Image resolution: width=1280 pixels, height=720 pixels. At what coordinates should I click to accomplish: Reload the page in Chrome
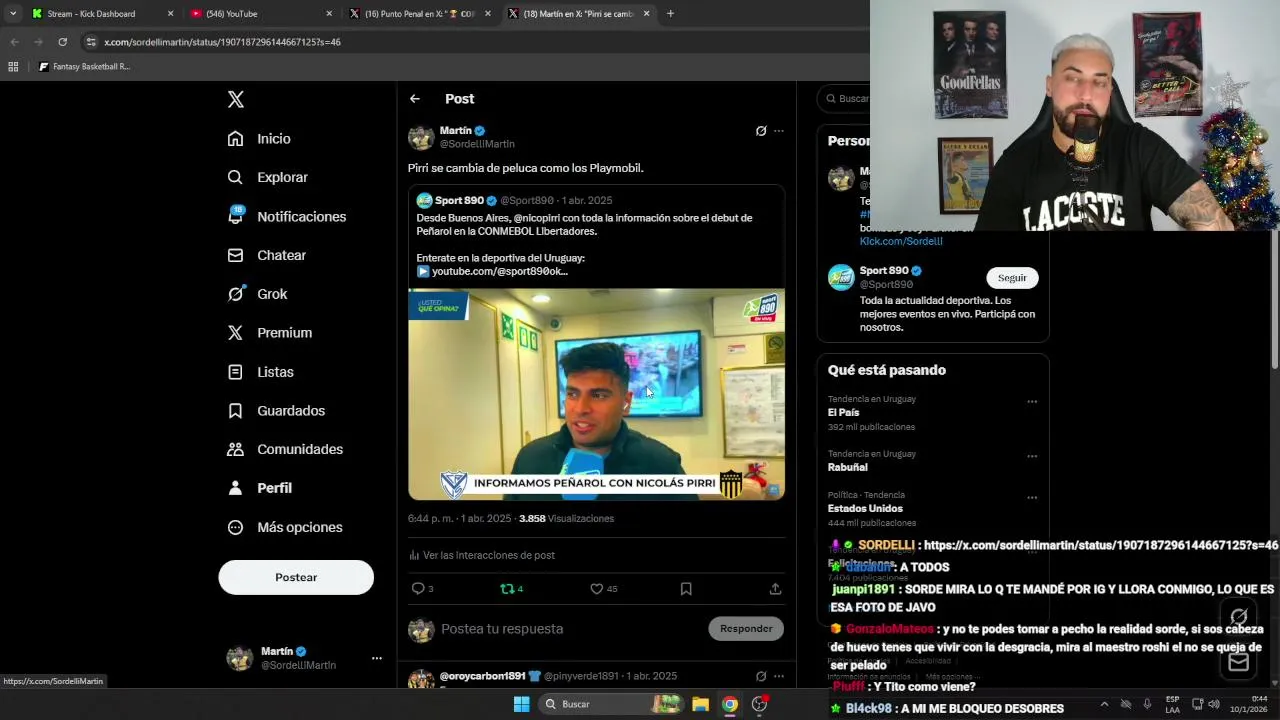[62, 42]
